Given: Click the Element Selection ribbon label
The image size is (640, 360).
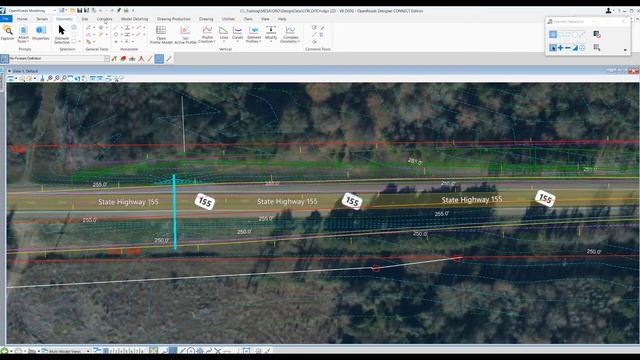Looking at the screenshot, I should pyautogui.click(x=62, y=40).
